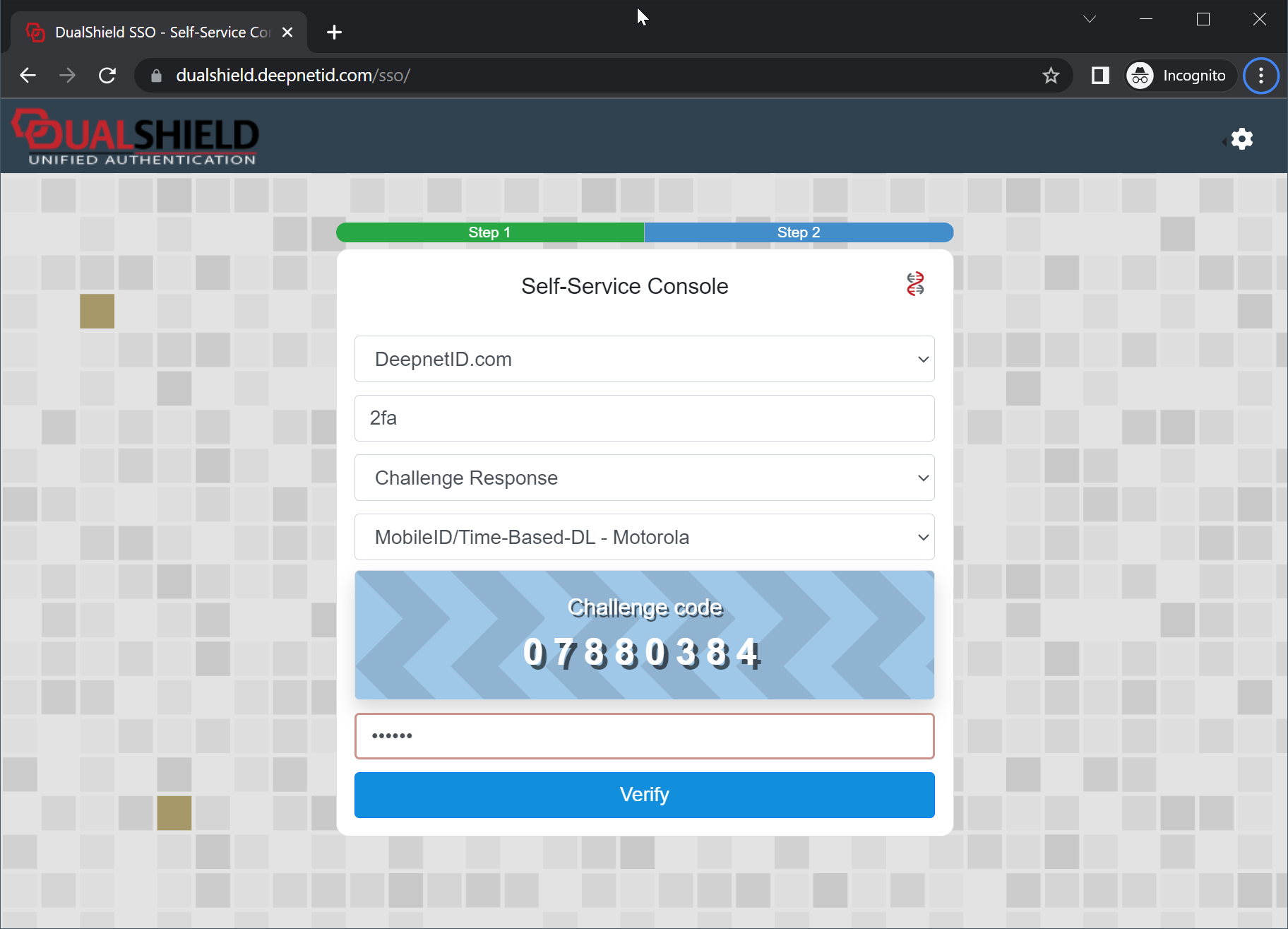Click the username field containing 2fa
The height and width of the screenshot is (929, 1288).
[644, 418]
